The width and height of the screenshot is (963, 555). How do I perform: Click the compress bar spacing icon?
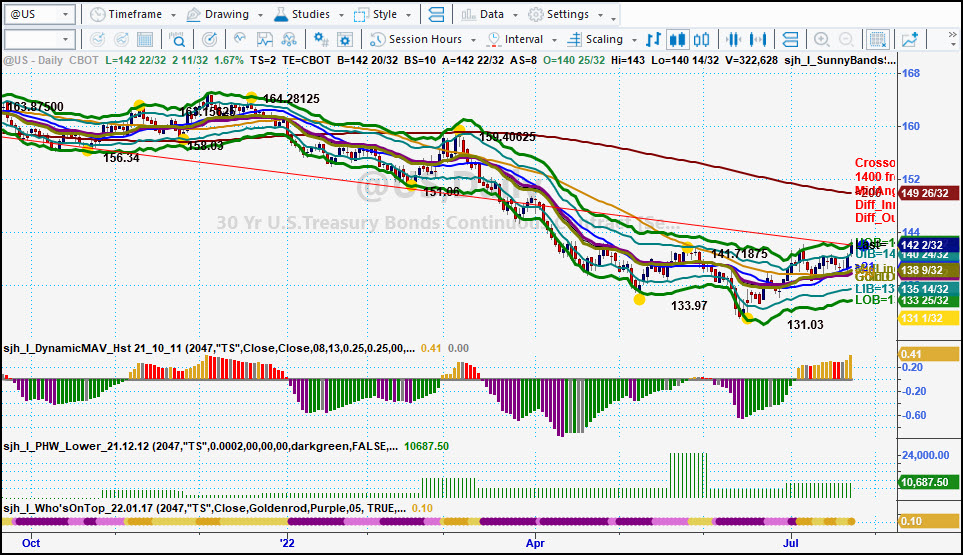[733, 39]
